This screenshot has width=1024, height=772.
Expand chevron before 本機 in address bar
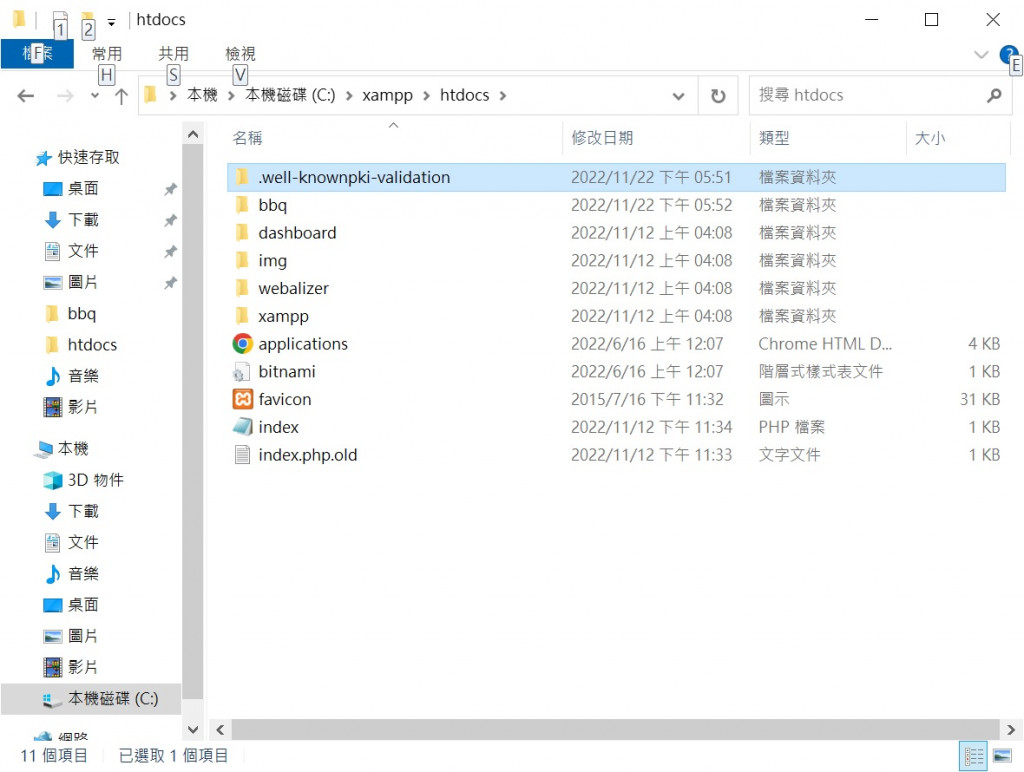(x=173, y=96)
